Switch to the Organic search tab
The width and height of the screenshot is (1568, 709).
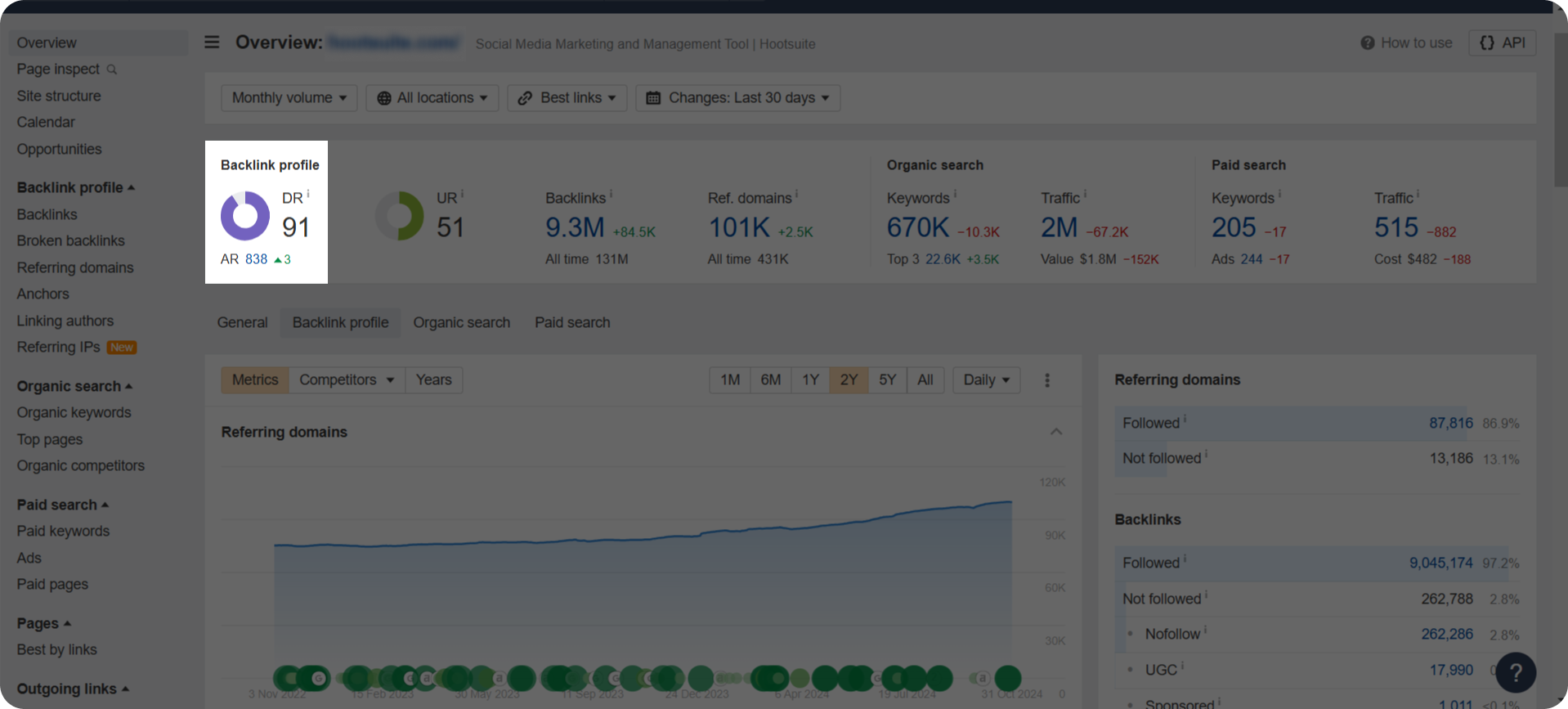click(x=461, y=323)
